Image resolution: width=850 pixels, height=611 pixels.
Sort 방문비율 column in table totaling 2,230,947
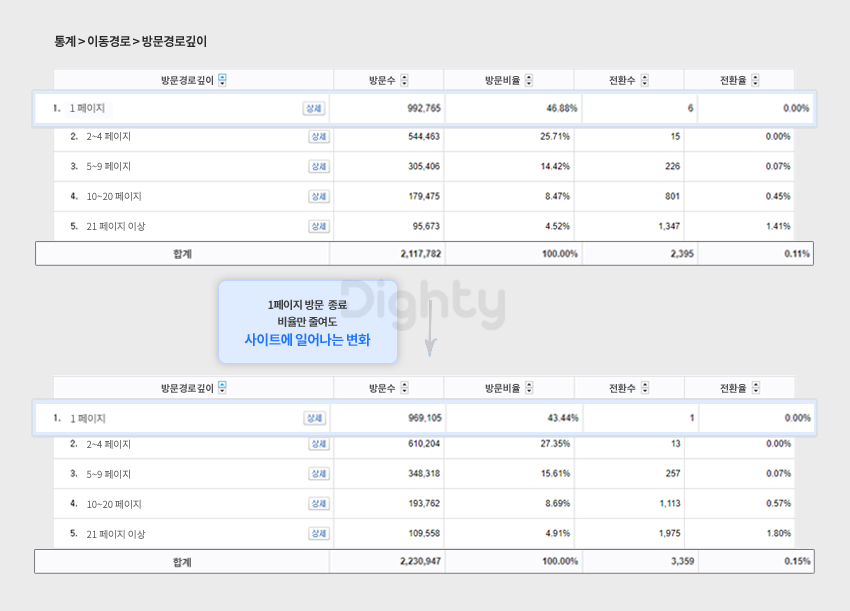point(529,388)
